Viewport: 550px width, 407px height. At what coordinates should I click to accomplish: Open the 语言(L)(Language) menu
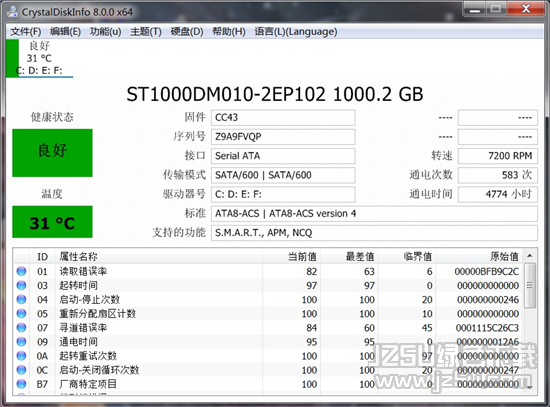coord(296,32)
